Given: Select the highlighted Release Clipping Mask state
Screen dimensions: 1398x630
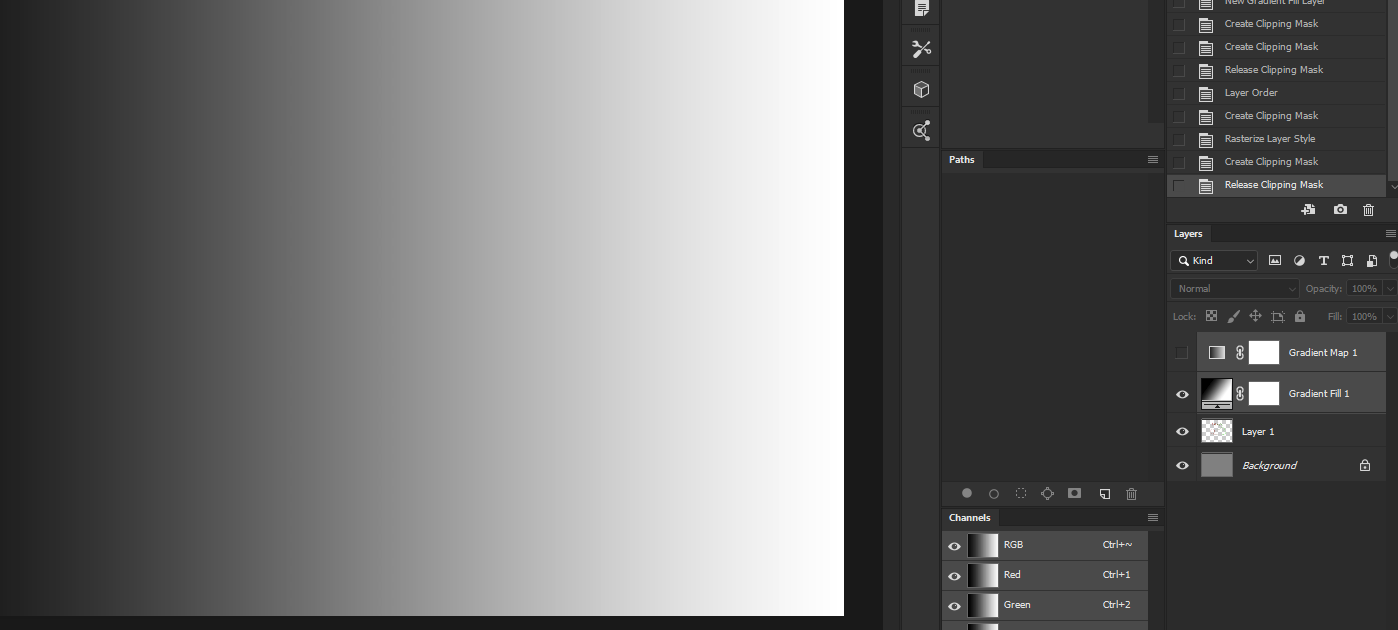Looking at the screenshot, I should (x=1276, y=185).
